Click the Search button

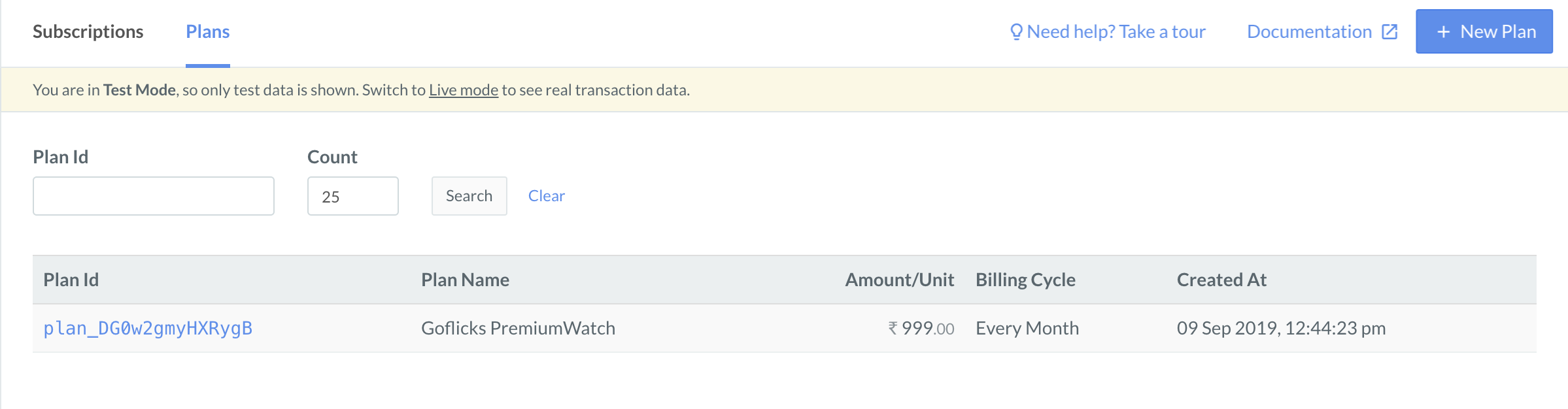point(469,196)
